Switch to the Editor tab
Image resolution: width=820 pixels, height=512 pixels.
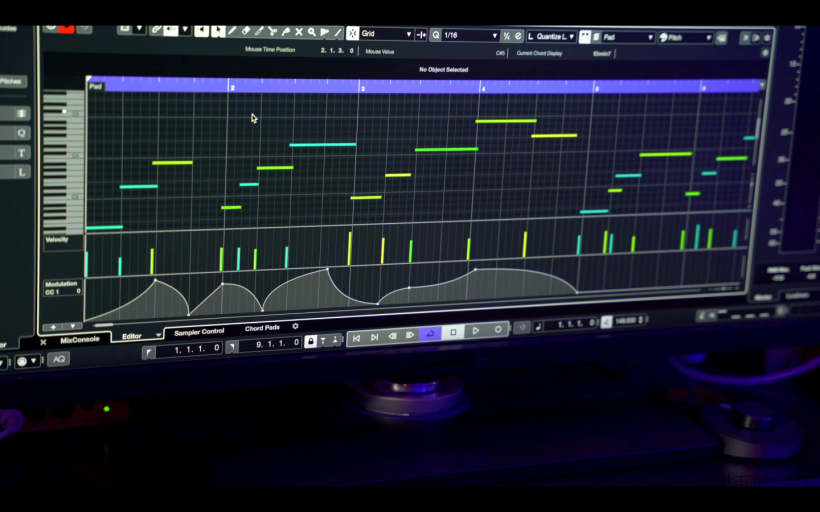coord(132,336)
